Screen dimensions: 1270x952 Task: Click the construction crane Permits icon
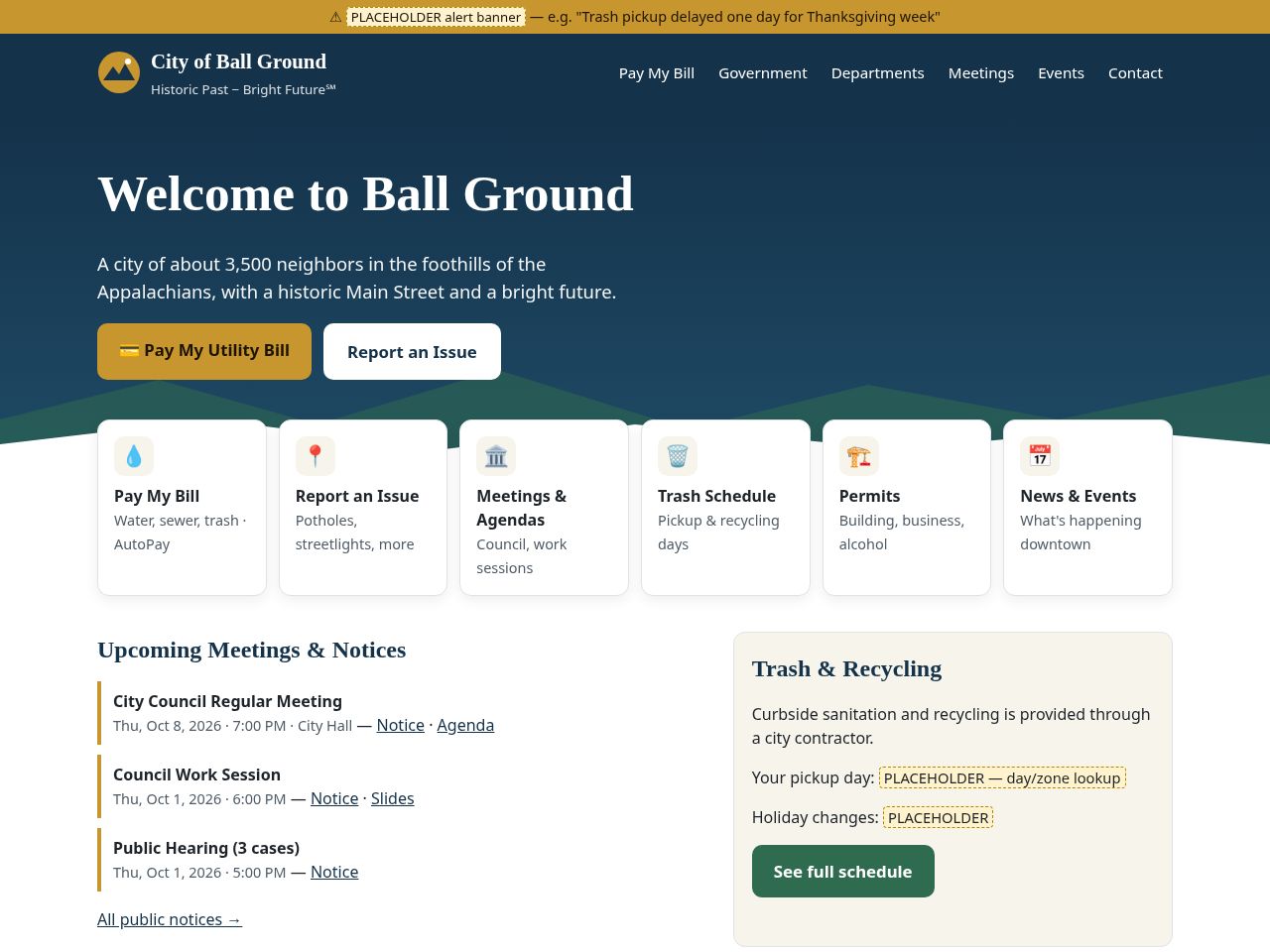pyautogui.click(x=859, y=456)
